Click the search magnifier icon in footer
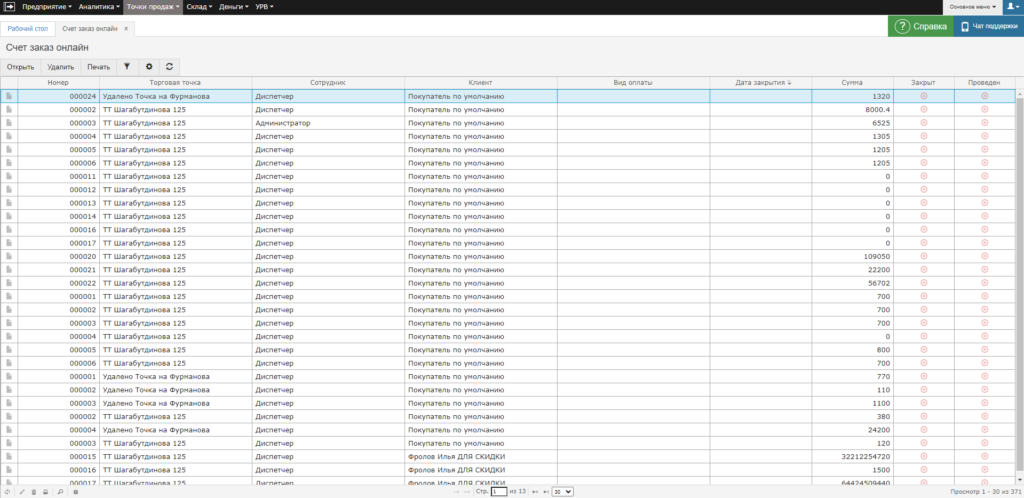The width and height of the screenshot is (1024, 498). (61, 492)
